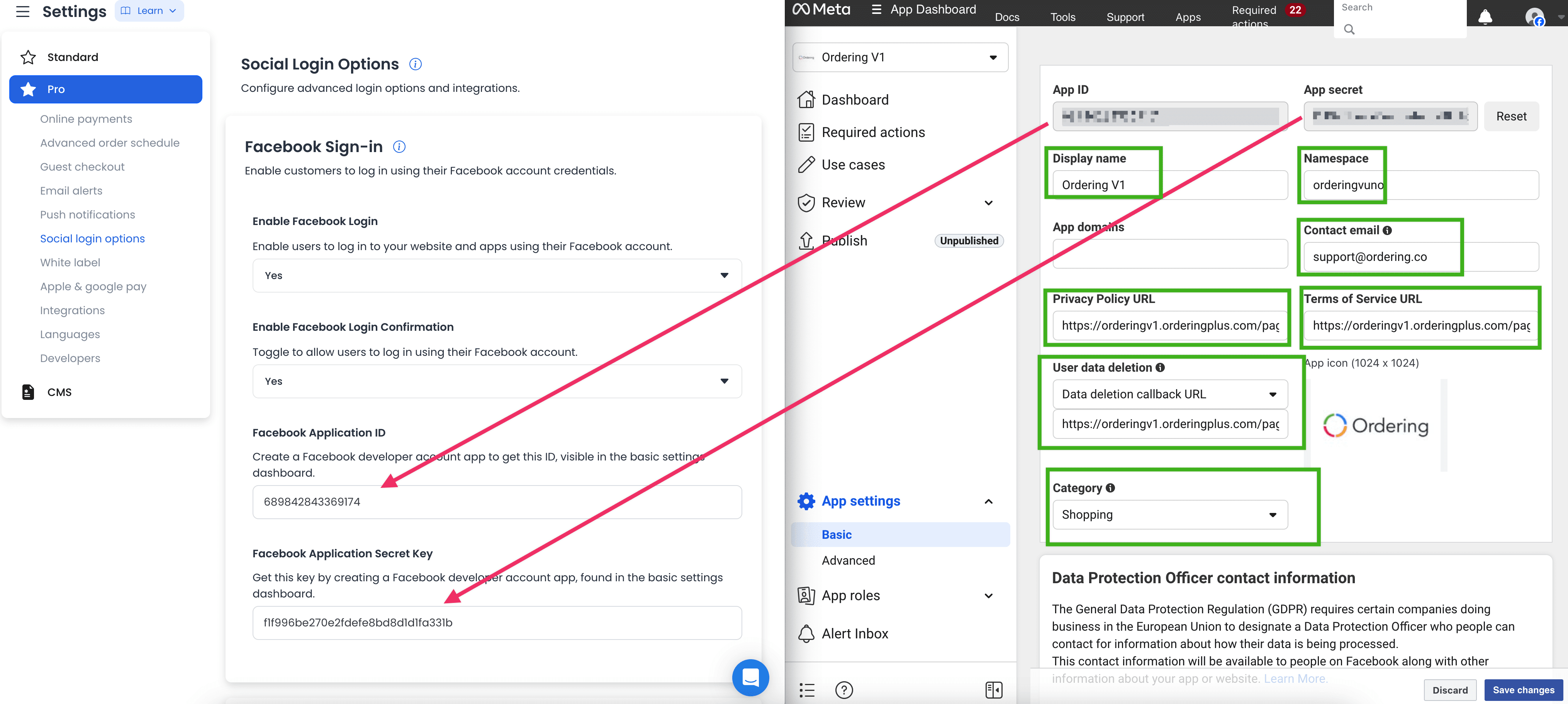Open the Learn dropdown

pyautogui.click(x=149, y=11)
